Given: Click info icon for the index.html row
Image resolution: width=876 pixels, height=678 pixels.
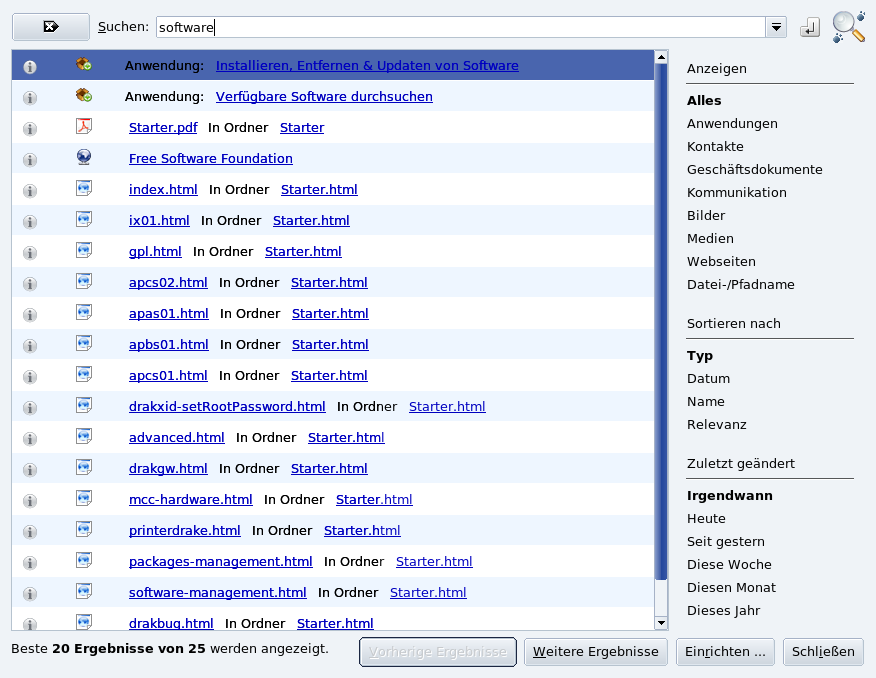Looking at the screenshot, I should click(x=30, y=190).
